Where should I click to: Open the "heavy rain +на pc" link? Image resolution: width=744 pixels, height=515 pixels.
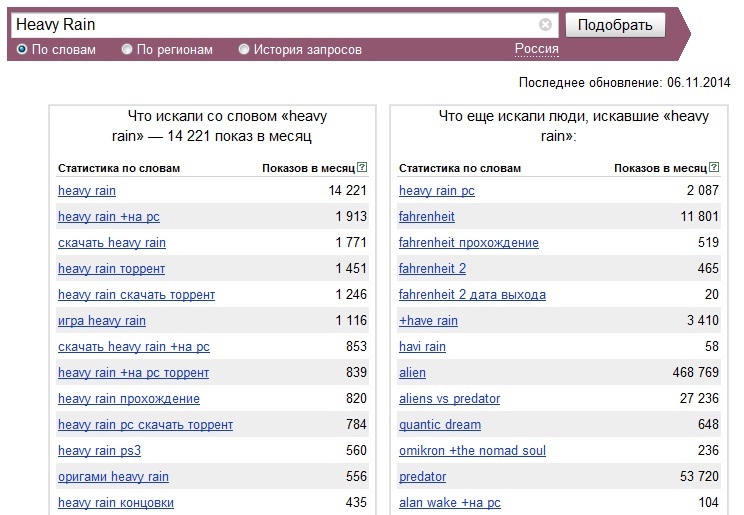pyautogui.click(x=109, y=217)
